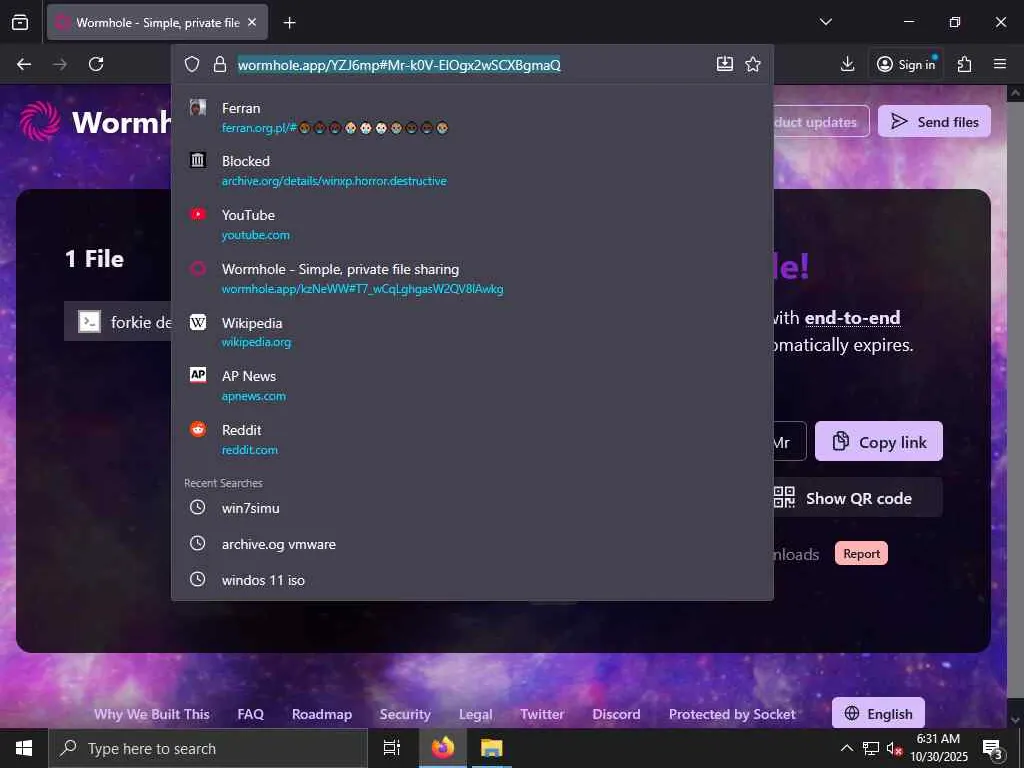Go forward with the forward arrow
Screen dimensions: 1024x768
[x=60, y=64]
